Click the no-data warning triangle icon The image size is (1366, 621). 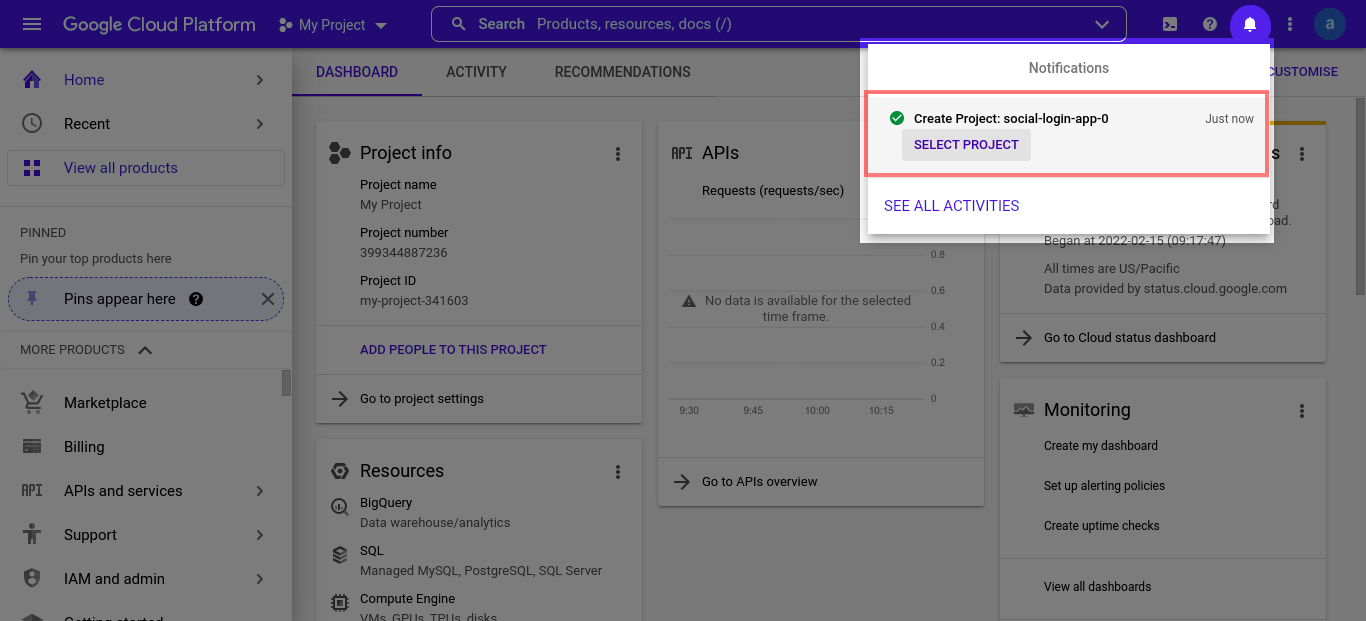click(x=689, y=301)
